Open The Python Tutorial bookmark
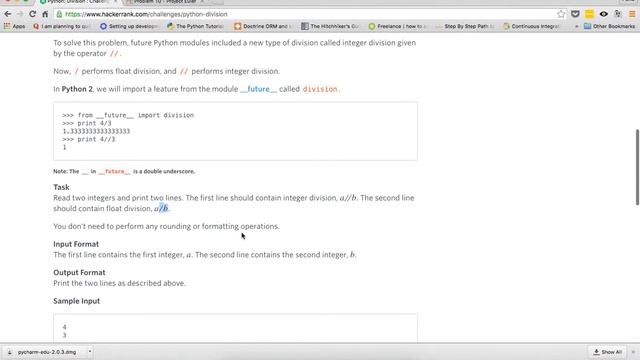This screenshot has width=640, height=360. coord(195,26)
